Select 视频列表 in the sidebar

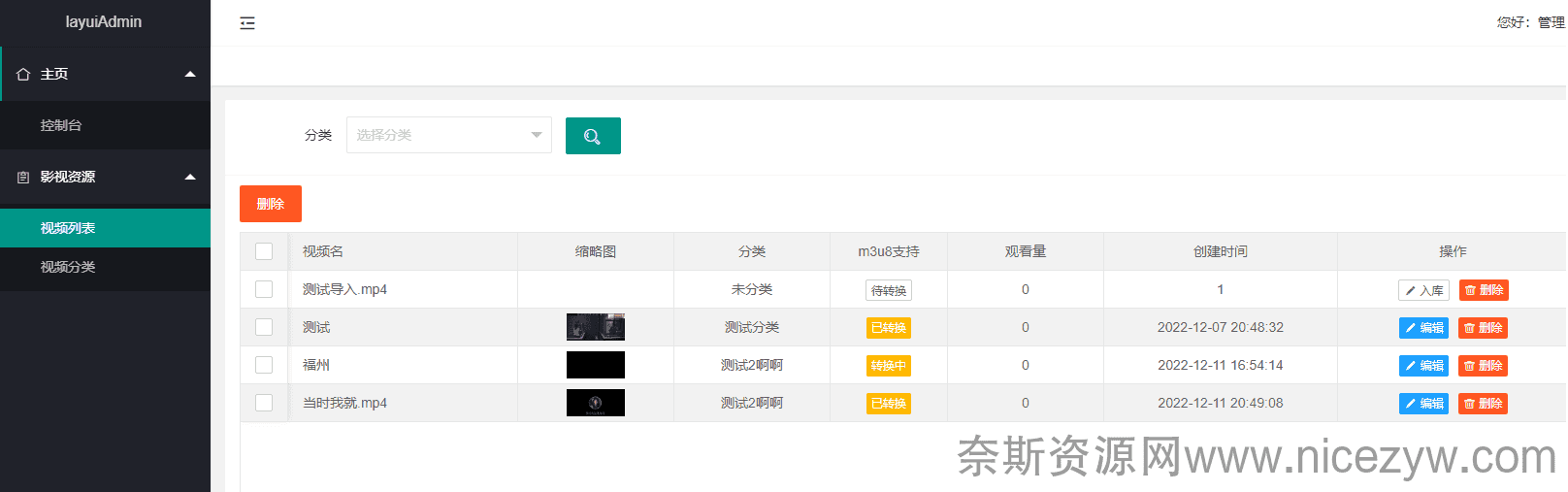pos(105,228)
